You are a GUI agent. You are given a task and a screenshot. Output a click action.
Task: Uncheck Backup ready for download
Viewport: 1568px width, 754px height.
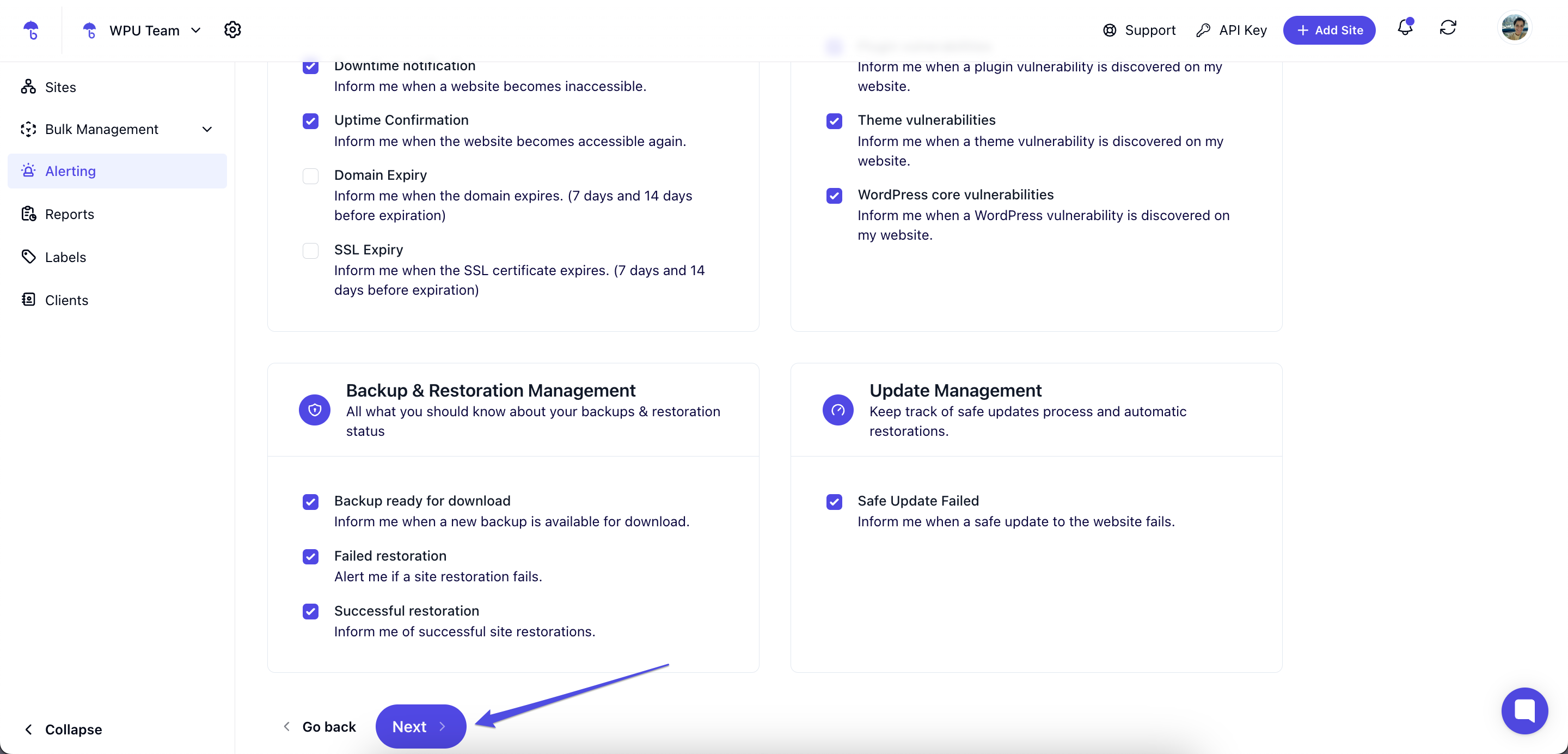pyautogui.click(x=310, y=502)
